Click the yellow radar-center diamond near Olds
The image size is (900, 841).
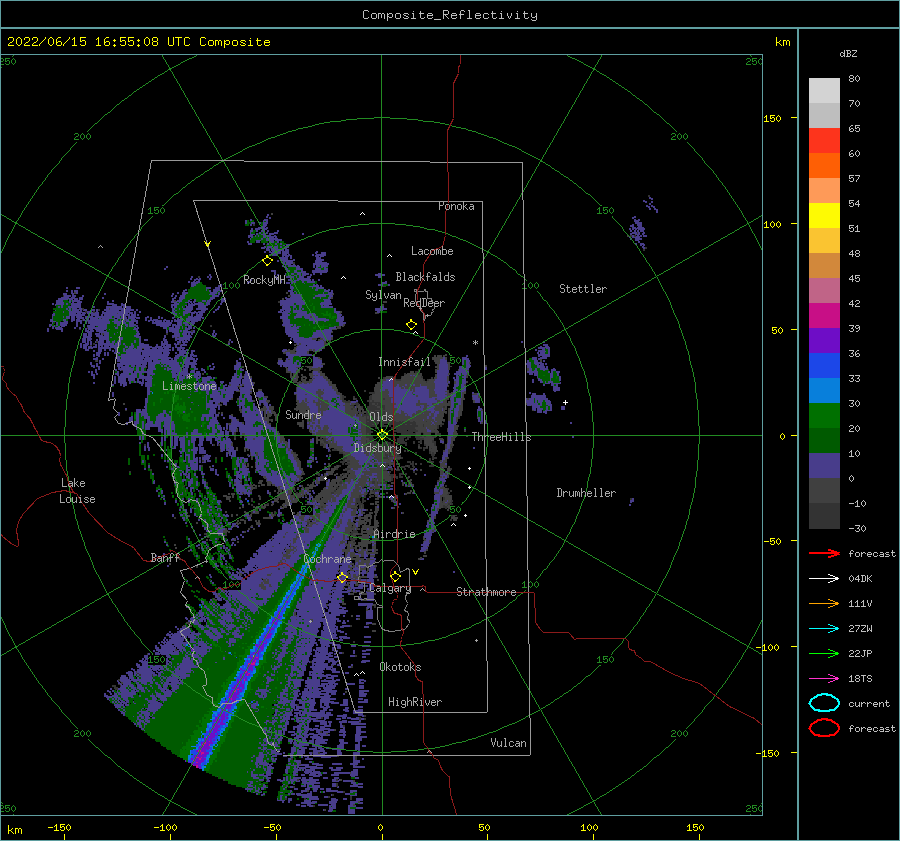(x=382, y=435)
